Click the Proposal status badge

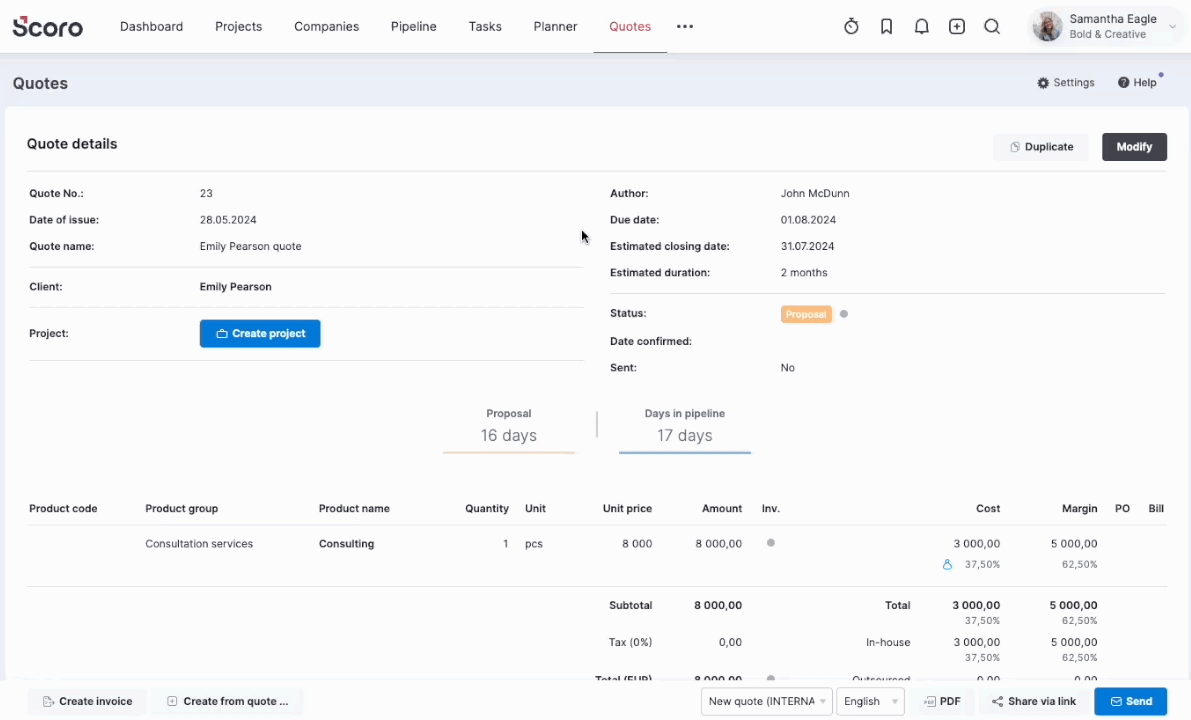(x=806, y=314)
